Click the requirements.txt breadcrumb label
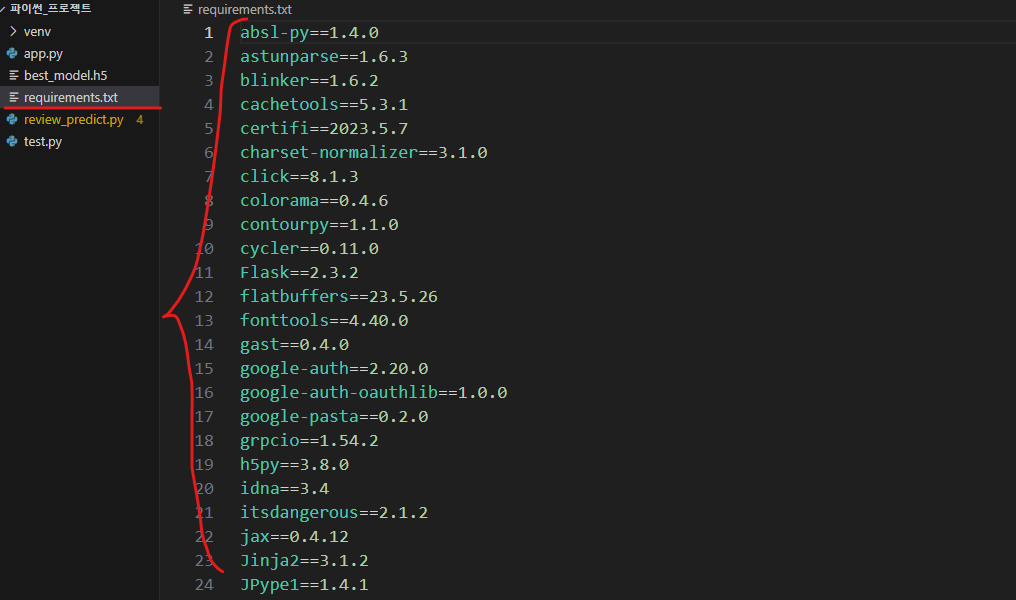 coord(244,10)
